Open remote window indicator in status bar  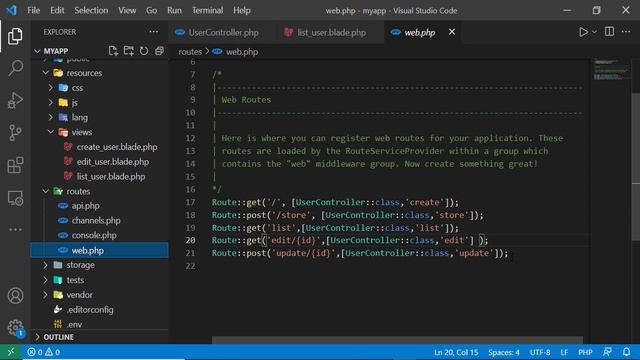click(x=11, y=352)
